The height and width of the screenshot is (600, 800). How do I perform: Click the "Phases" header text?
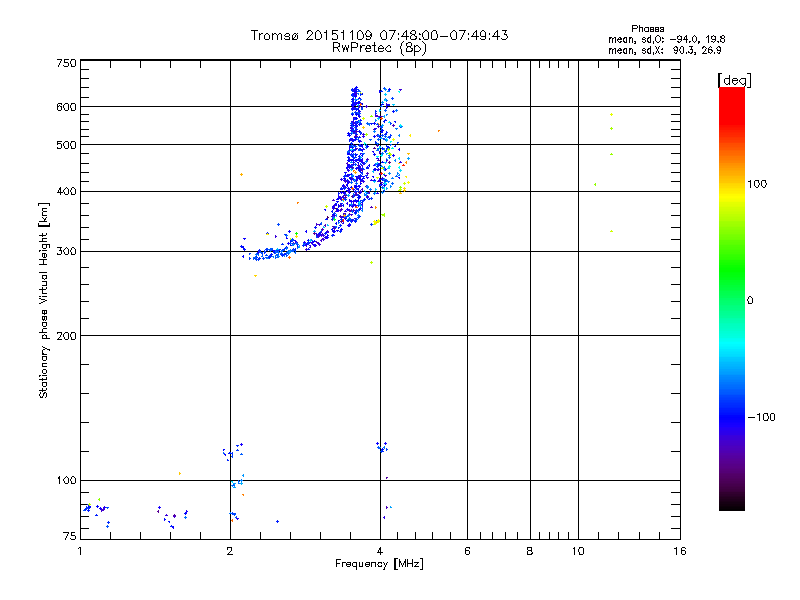647,29
